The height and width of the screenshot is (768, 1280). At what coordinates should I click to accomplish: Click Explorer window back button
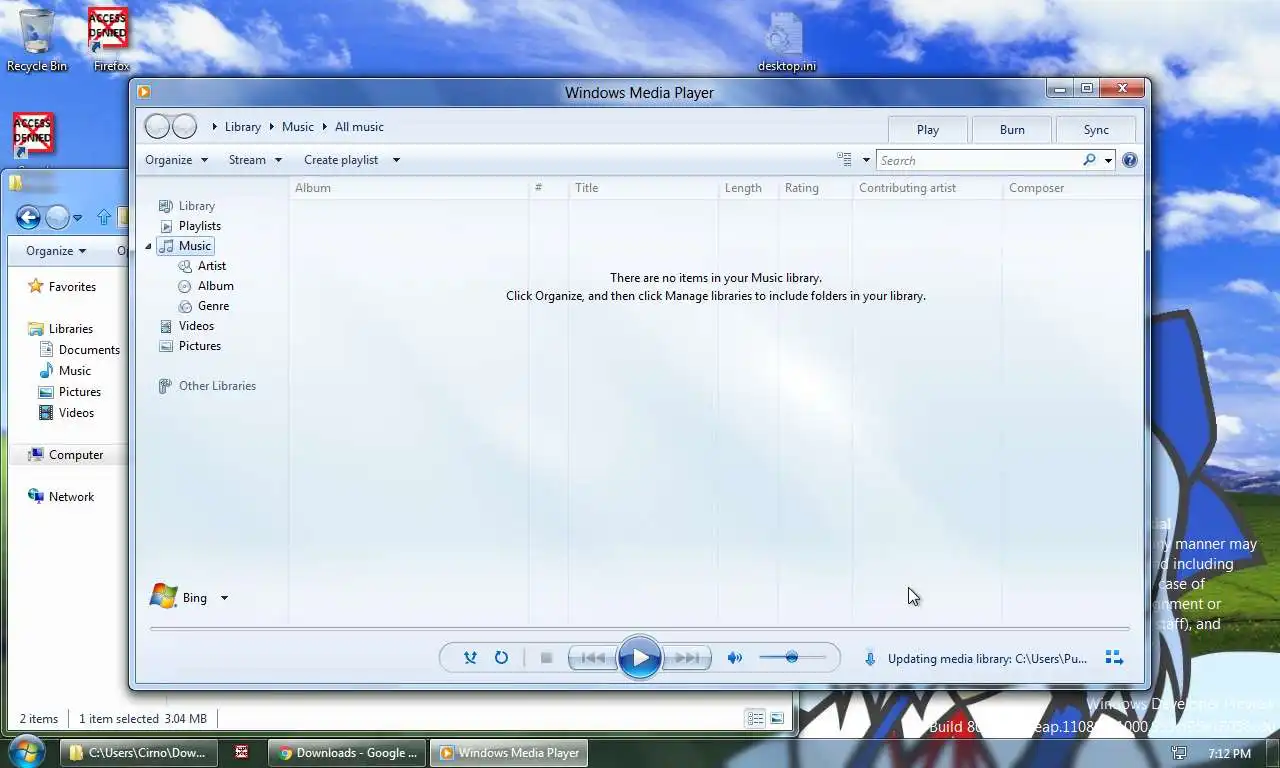(28, 217)
